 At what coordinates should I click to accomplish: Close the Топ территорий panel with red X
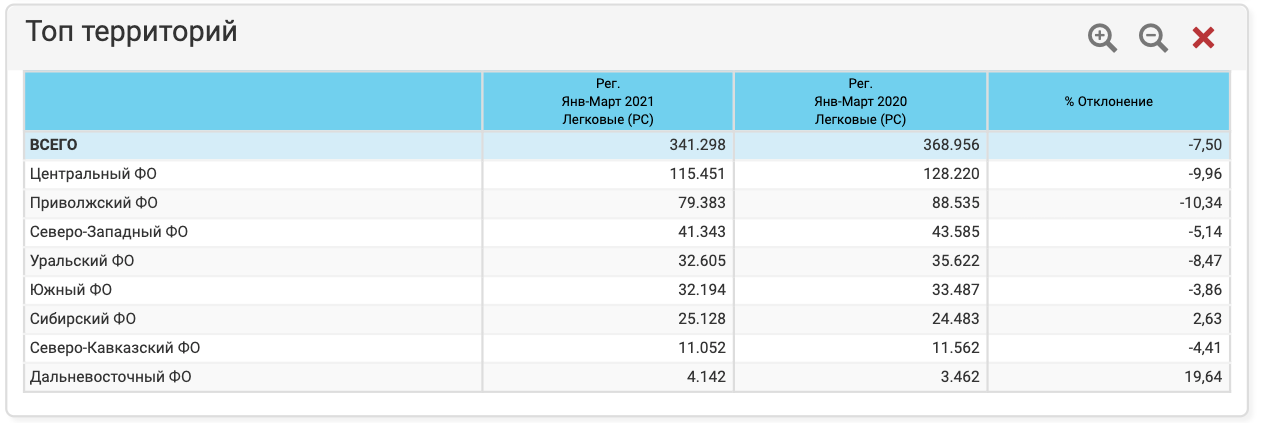coord(1203,38)
